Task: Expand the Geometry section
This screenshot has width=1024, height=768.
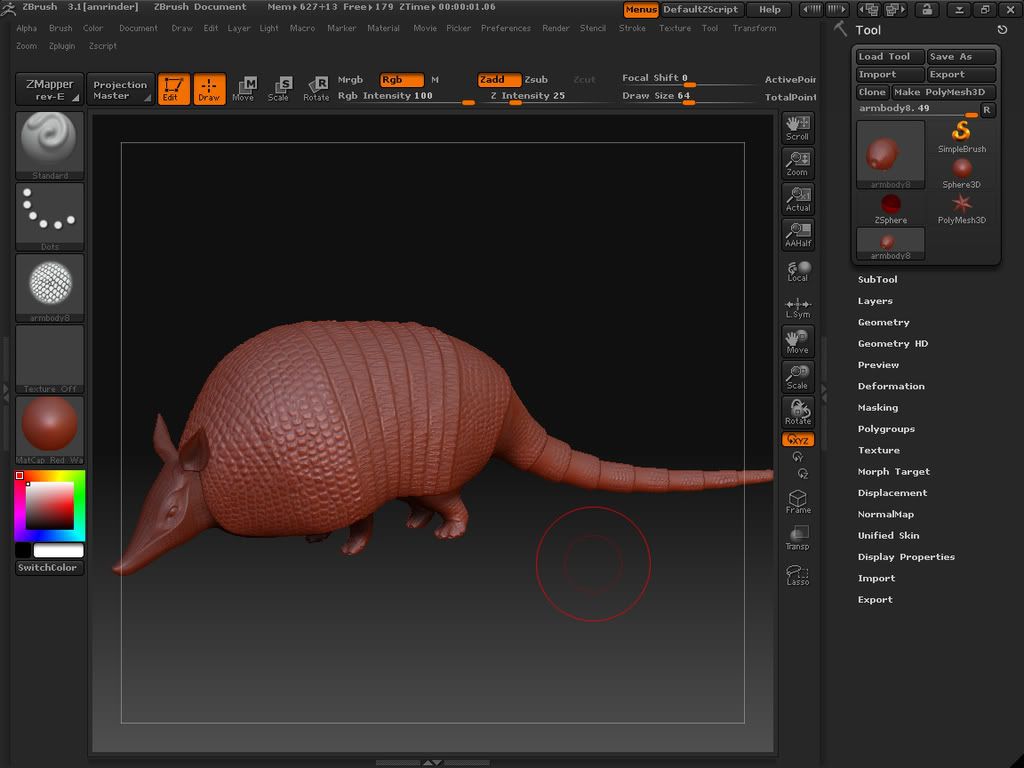Action: [883, 322]
